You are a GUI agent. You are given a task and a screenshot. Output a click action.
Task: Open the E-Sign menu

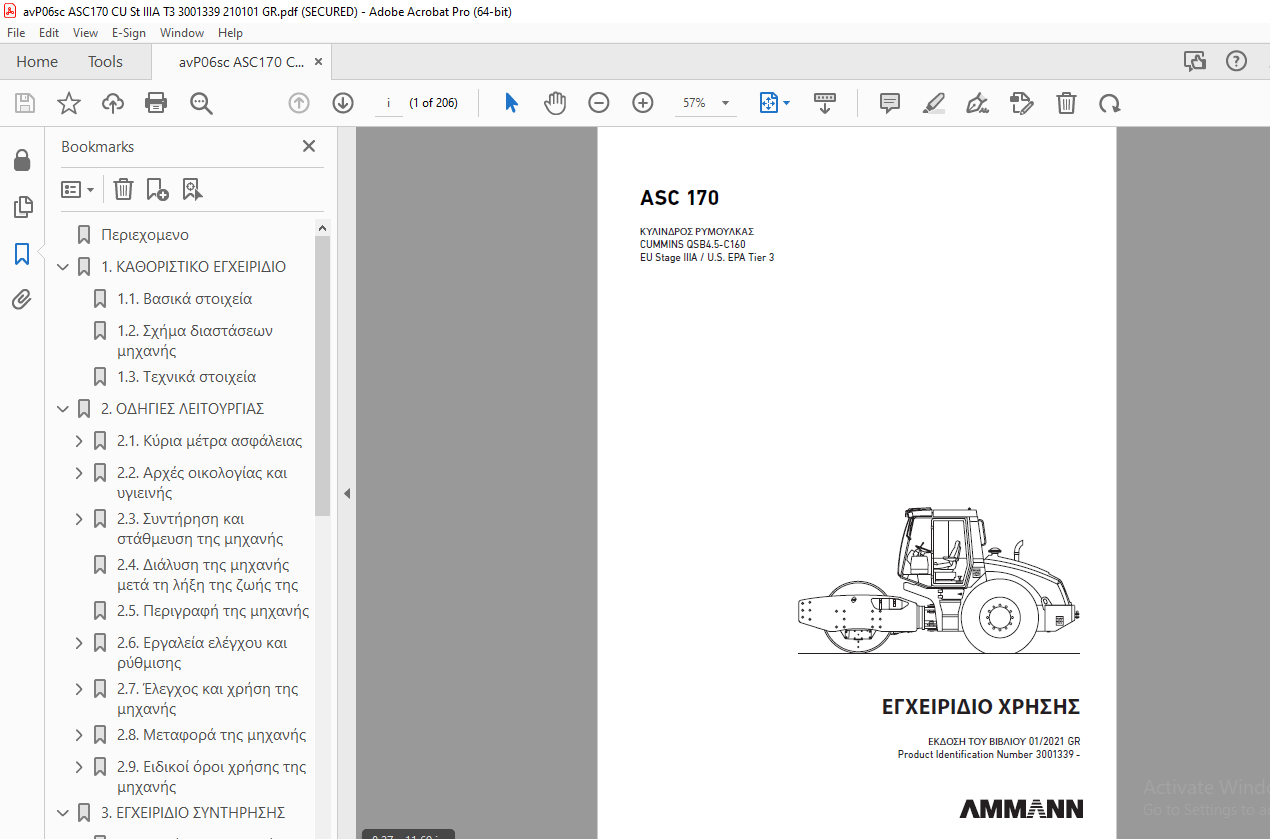[129, 33]
